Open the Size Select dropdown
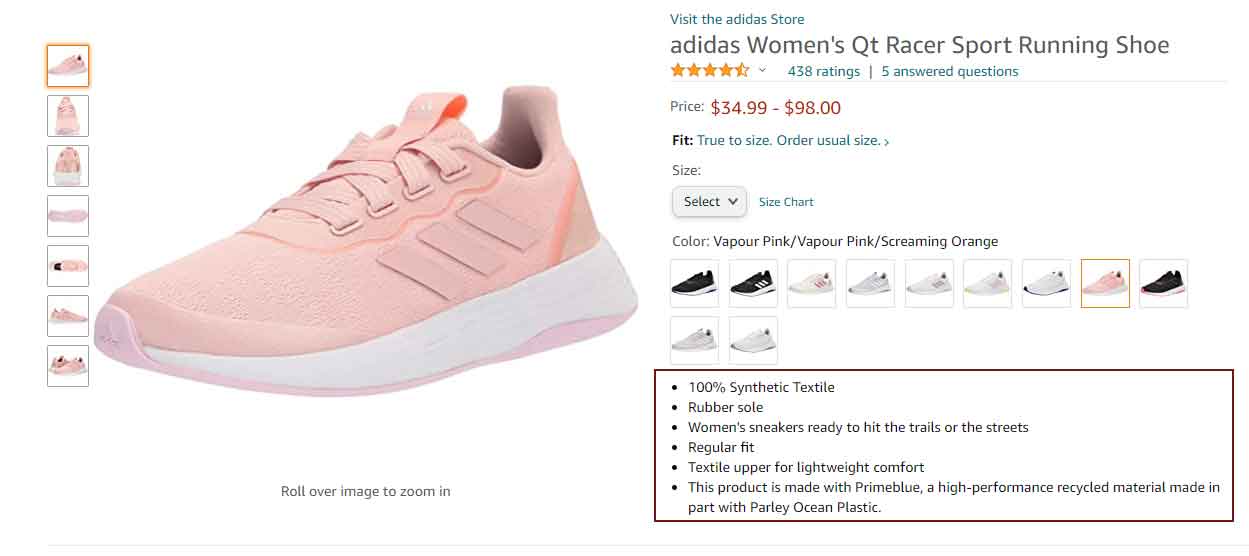 pyautogui.click(x=709, y=201)
